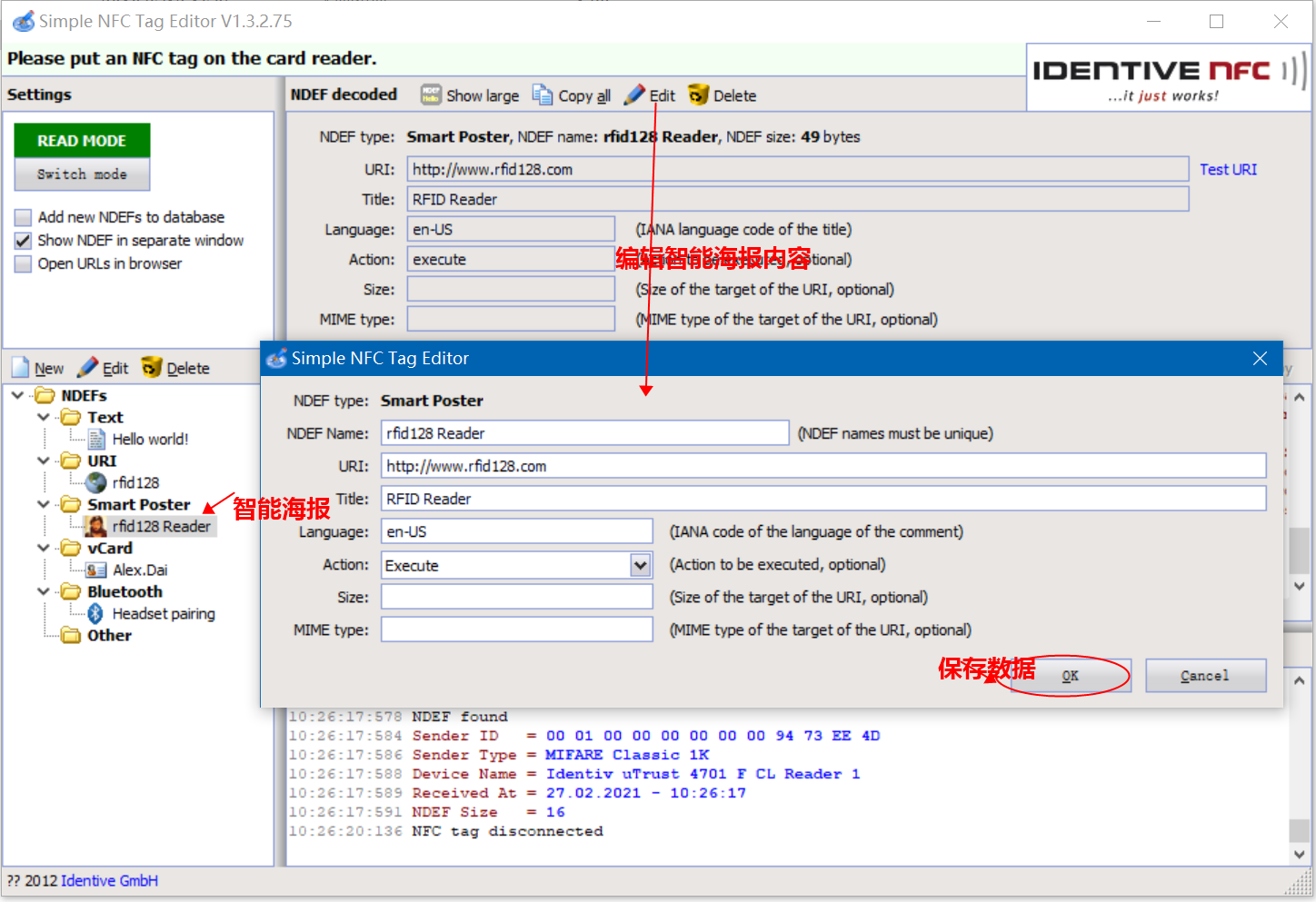
Task: Click the Show large icon in NDEF toolbar
Action: [x=431, y=95]
